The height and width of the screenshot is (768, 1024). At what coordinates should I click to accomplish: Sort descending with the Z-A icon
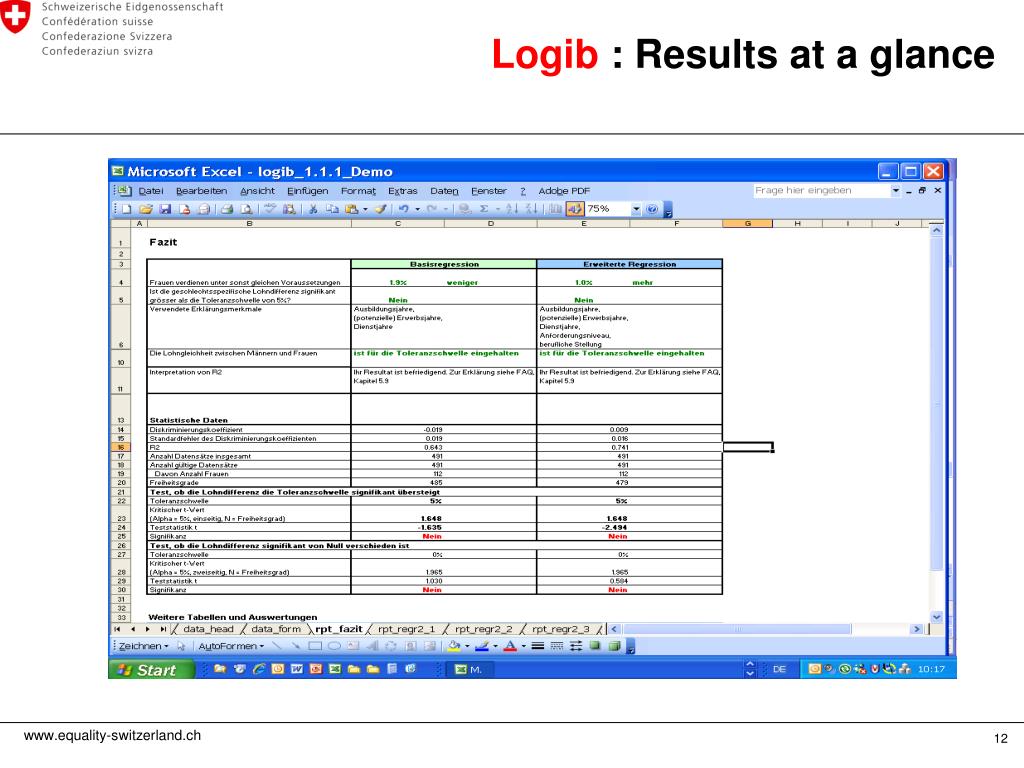coord(531,209)
